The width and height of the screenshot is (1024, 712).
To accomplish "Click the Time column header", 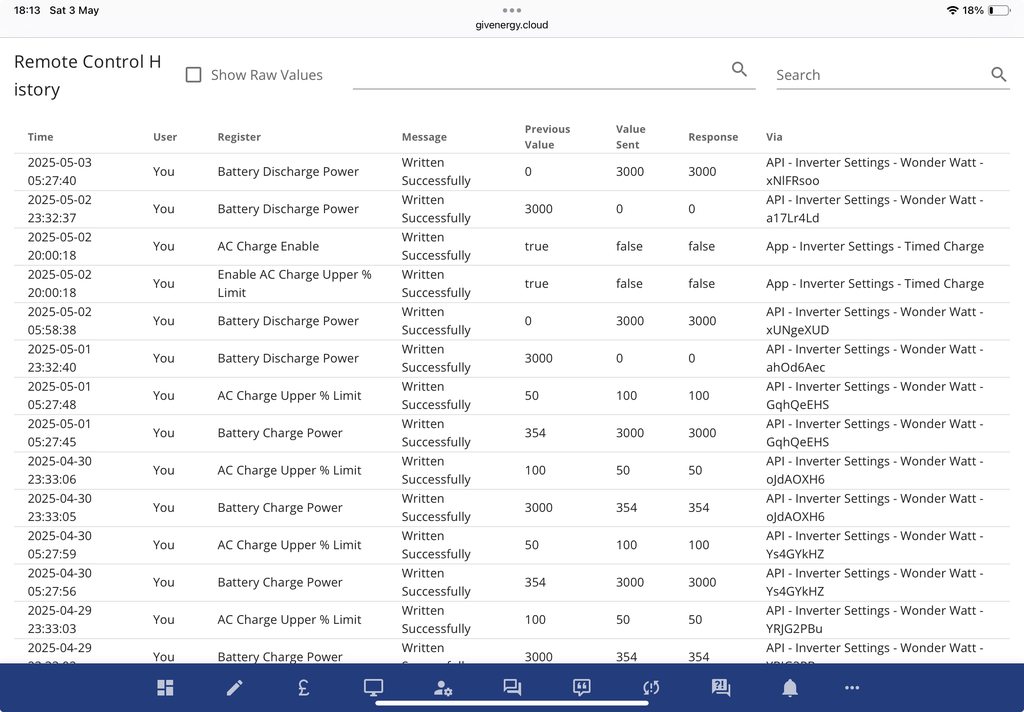I will pyautogui.click(x=41, y=137).
